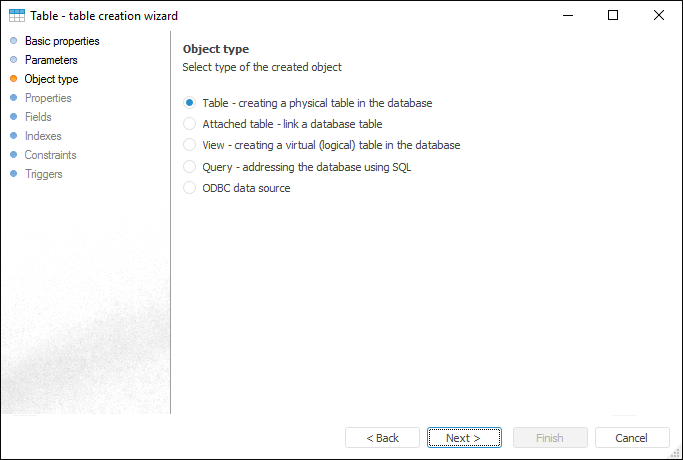Viewport: 683px width, 460px height.
Task: Go to Basic properties wizard step
Action: tap(62, 41)
